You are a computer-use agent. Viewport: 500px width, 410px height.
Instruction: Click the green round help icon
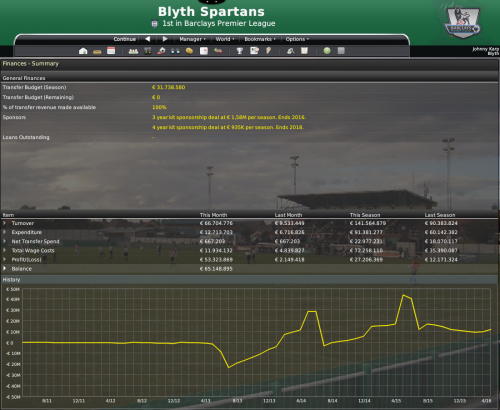pos(327,51)
